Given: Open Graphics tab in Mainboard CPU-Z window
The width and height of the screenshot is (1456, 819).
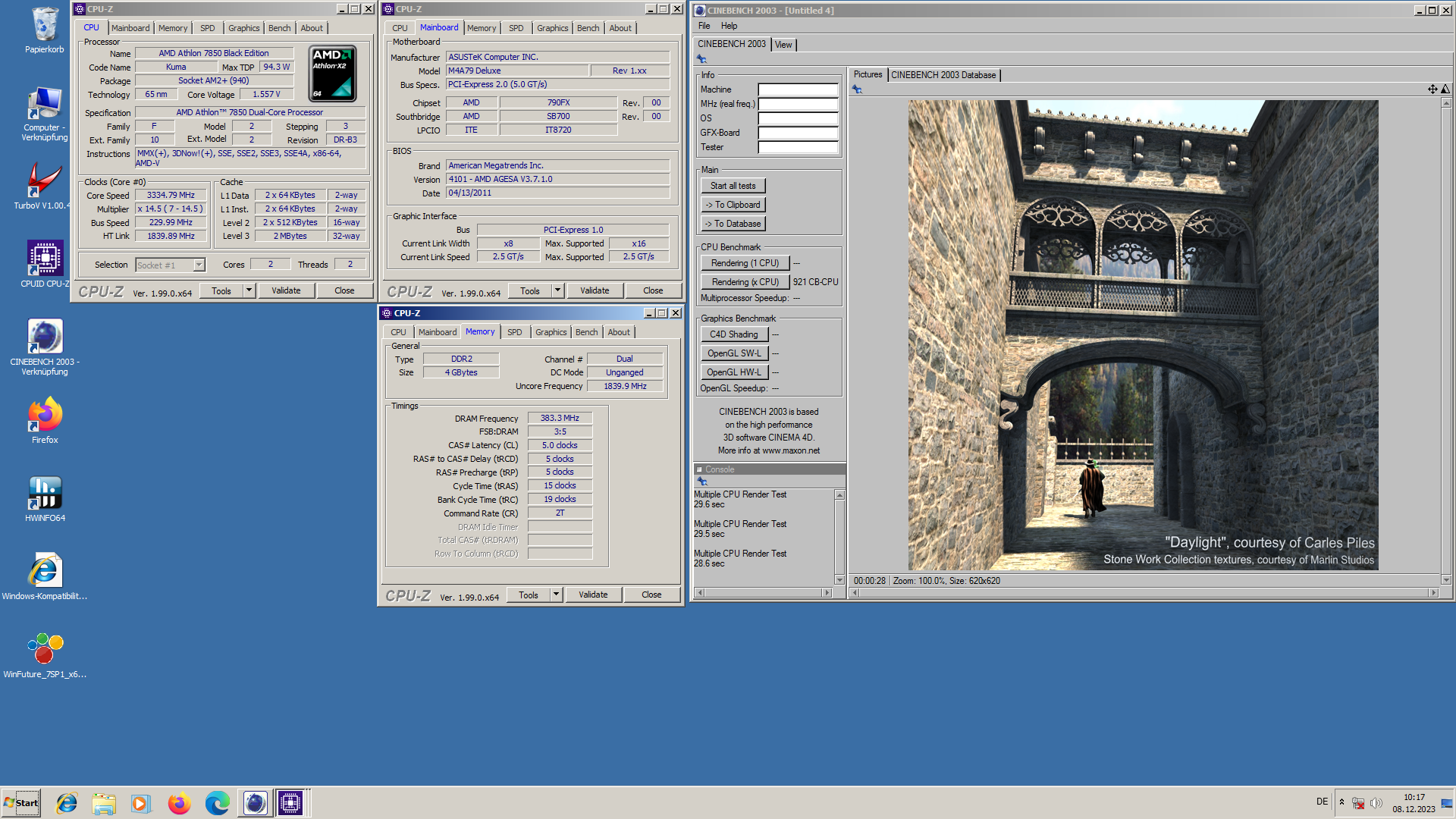Looking at the screenshot, I should click(x=552, y=28).
